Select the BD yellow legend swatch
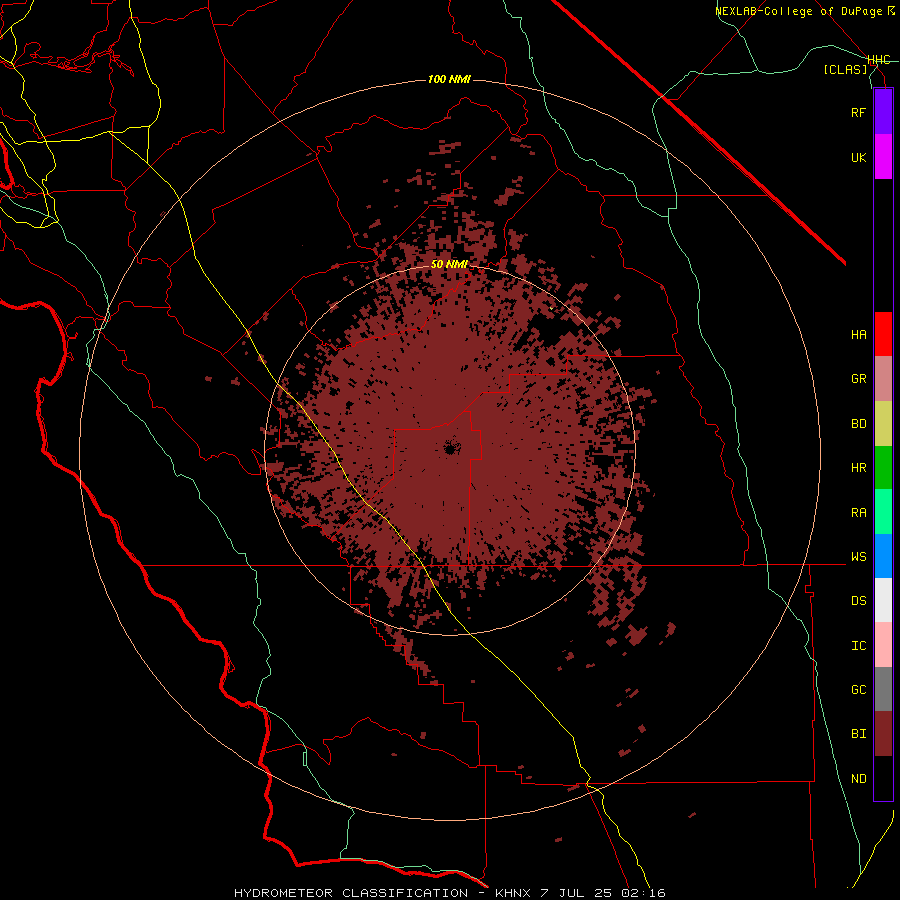 (x=883, y=423)
